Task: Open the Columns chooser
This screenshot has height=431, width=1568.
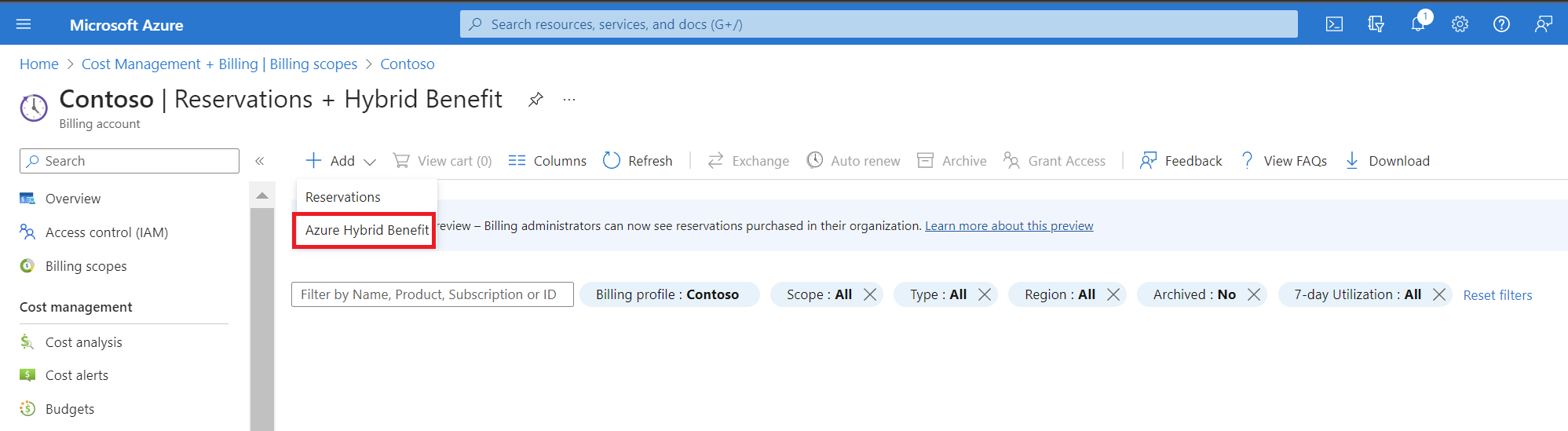Action: pos(547,161)
